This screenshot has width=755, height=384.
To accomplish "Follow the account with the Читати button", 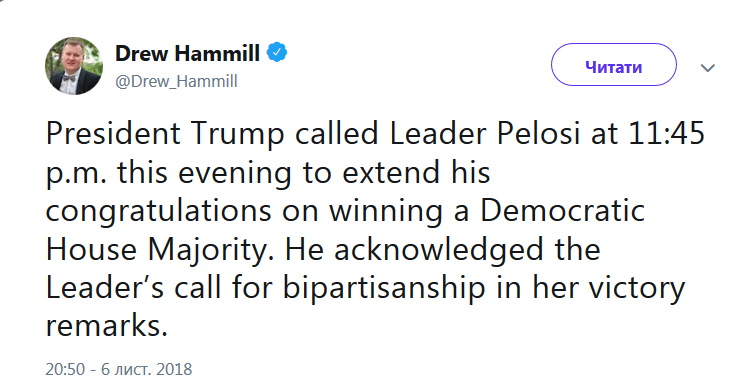I will tap(613, 65).
